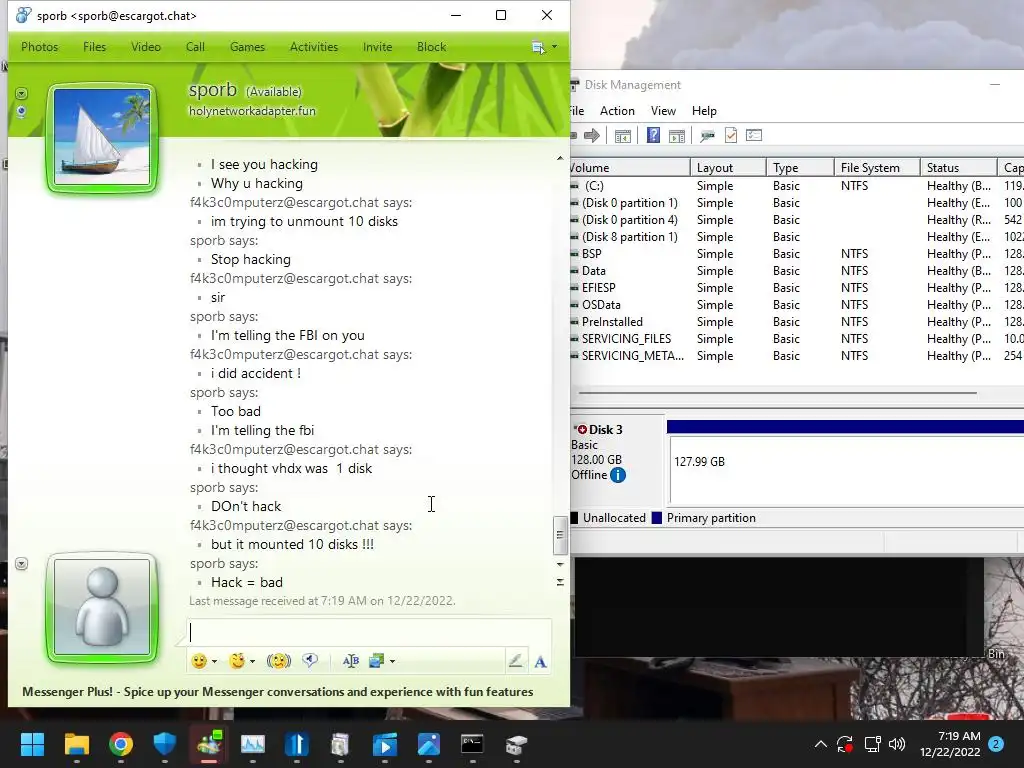Open the Action menu in Disk Management
The height and width of the screenshot is (768, 1024).
coord(617,111)
